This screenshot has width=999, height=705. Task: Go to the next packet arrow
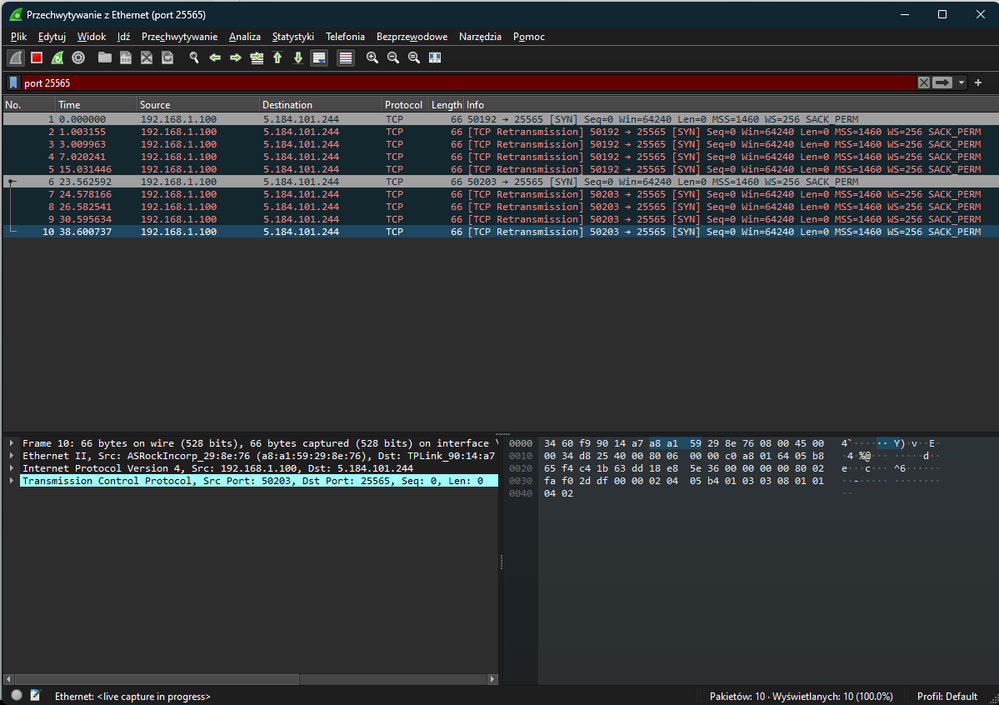tap(236, 58)
